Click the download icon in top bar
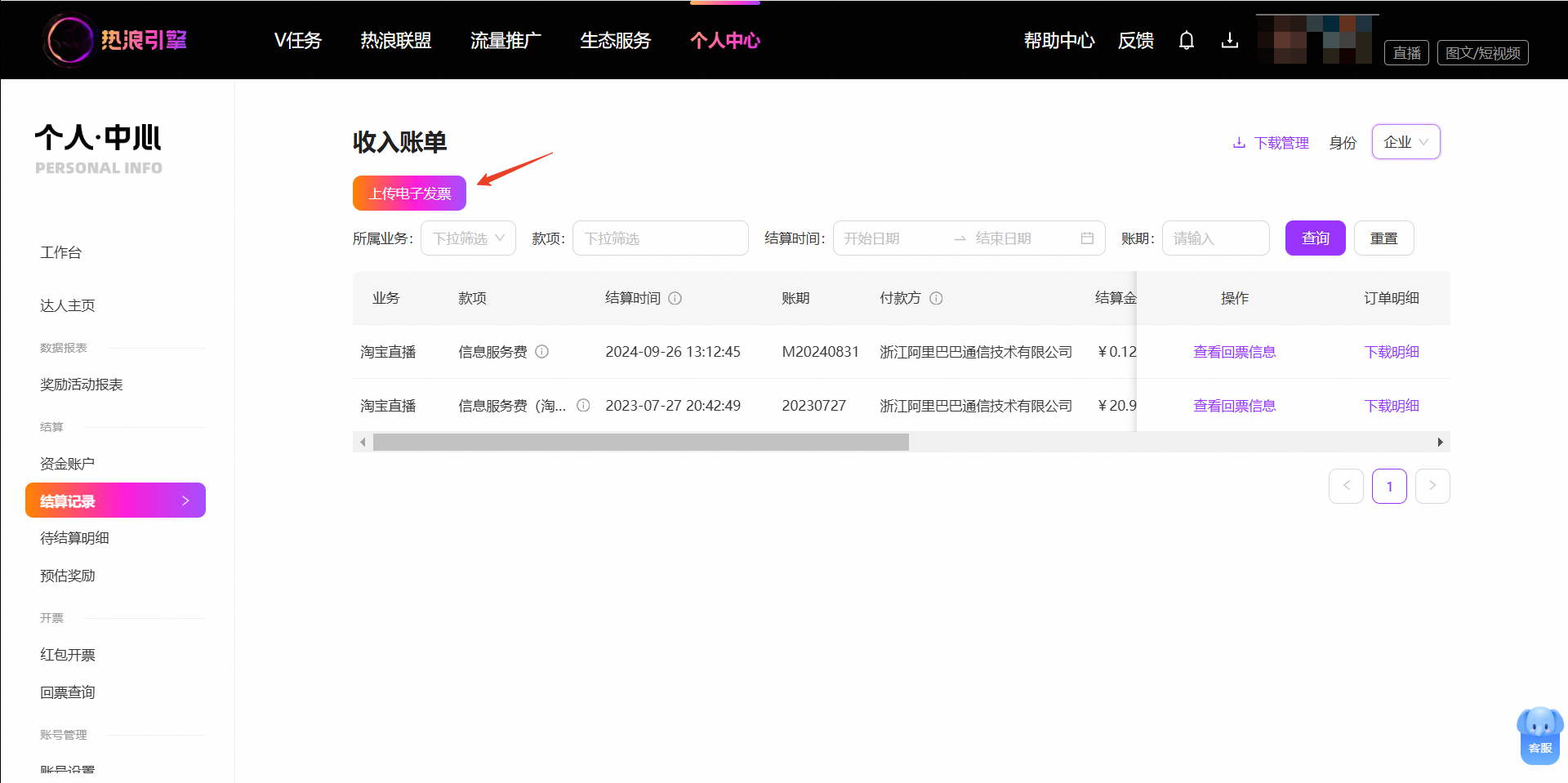Image resolution: width=1568 pixels, height=783 pixels. [1230, 40]
